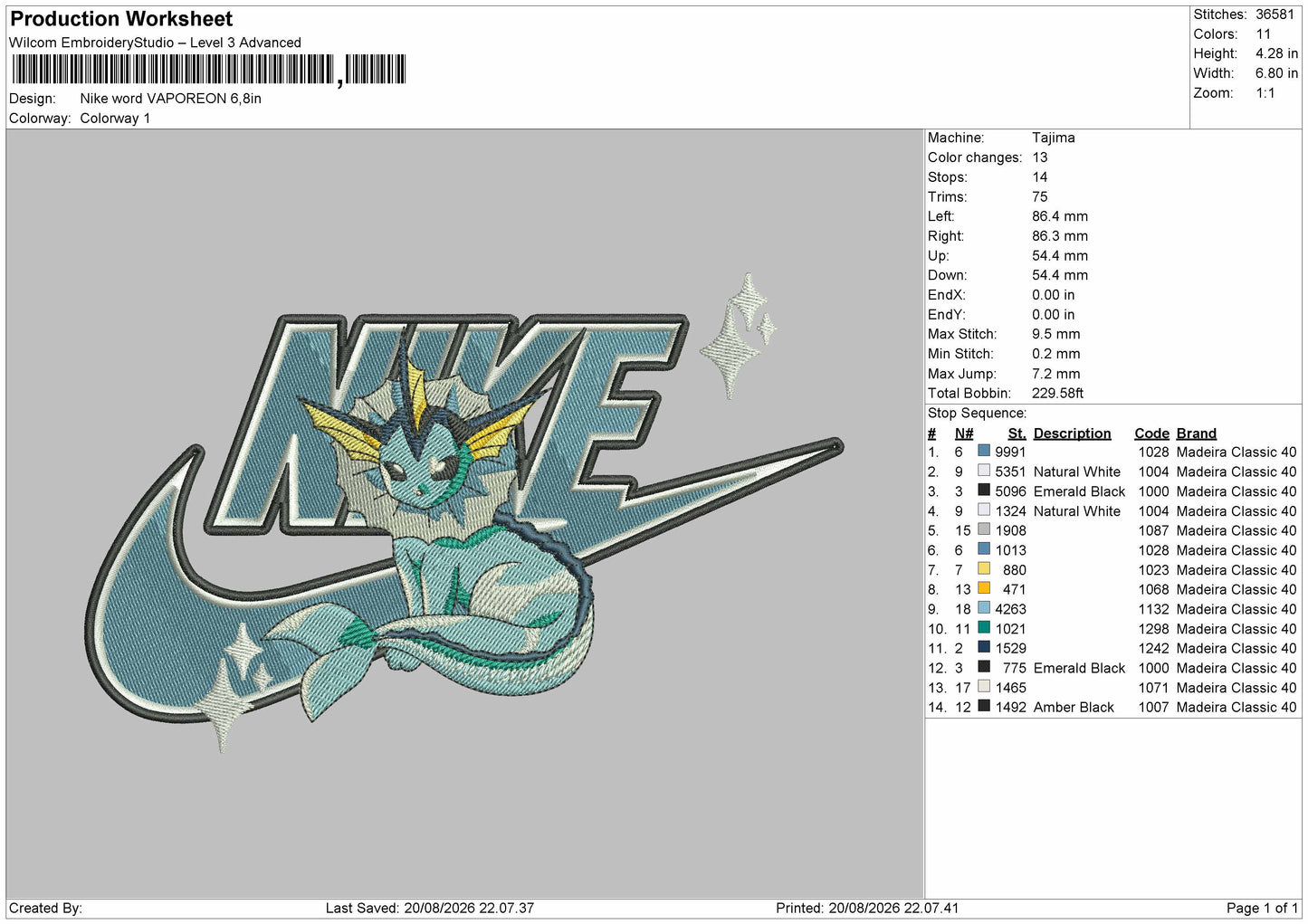Click code '1242' in stop row 11
The height and width of the screenshot is (924, 1308).
point(1153,648)
